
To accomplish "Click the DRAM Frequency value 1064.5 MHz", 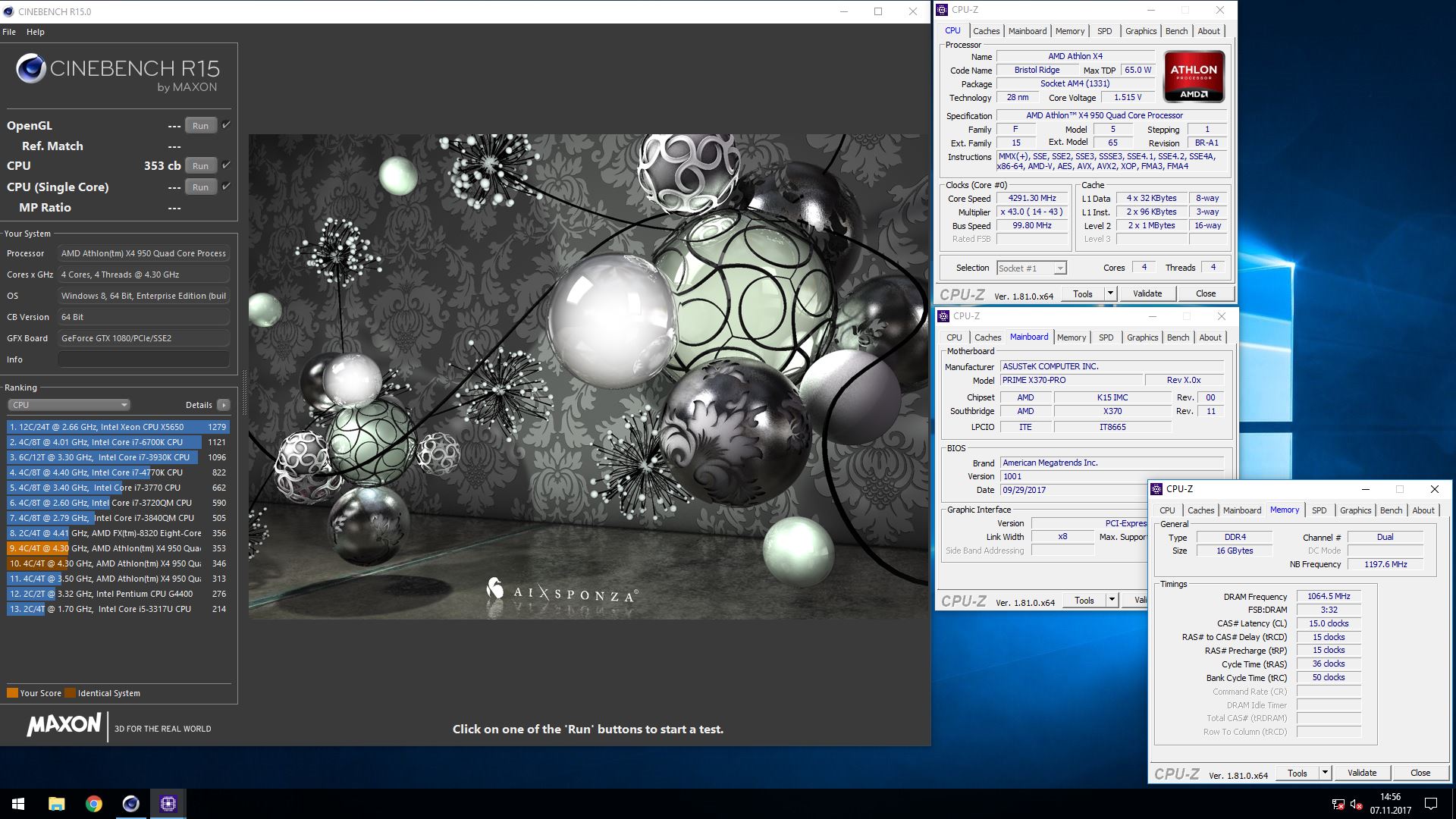I will click(x=1329, y=597).
